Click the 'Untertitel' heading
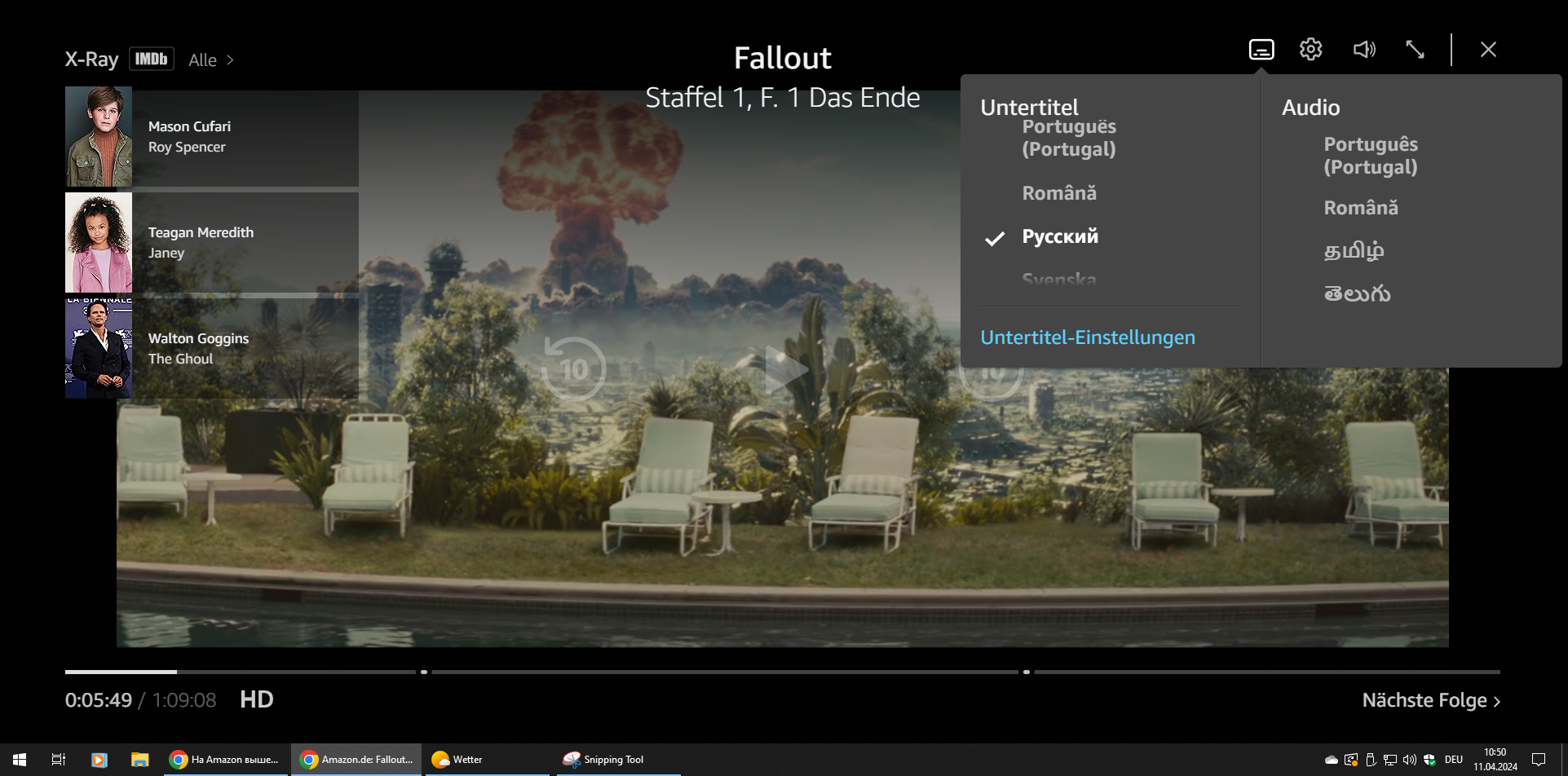Image resolution: width=1568 pixels, height=776 pixels. tap(1029, 107)
